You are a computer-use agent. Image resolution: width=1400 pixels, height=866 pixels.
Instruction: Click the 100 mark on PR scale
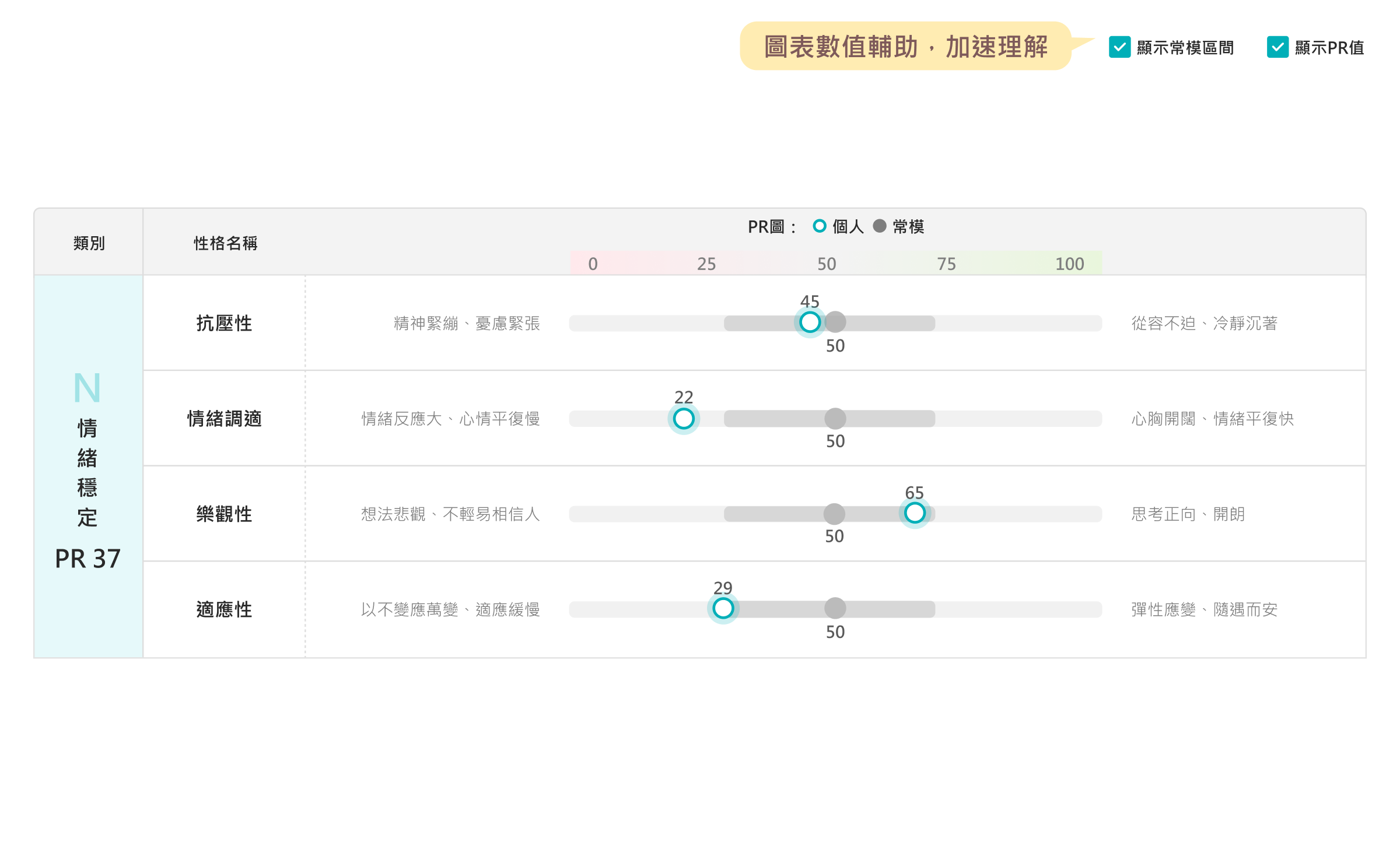pyautogui.click(x=1069, y=264)
